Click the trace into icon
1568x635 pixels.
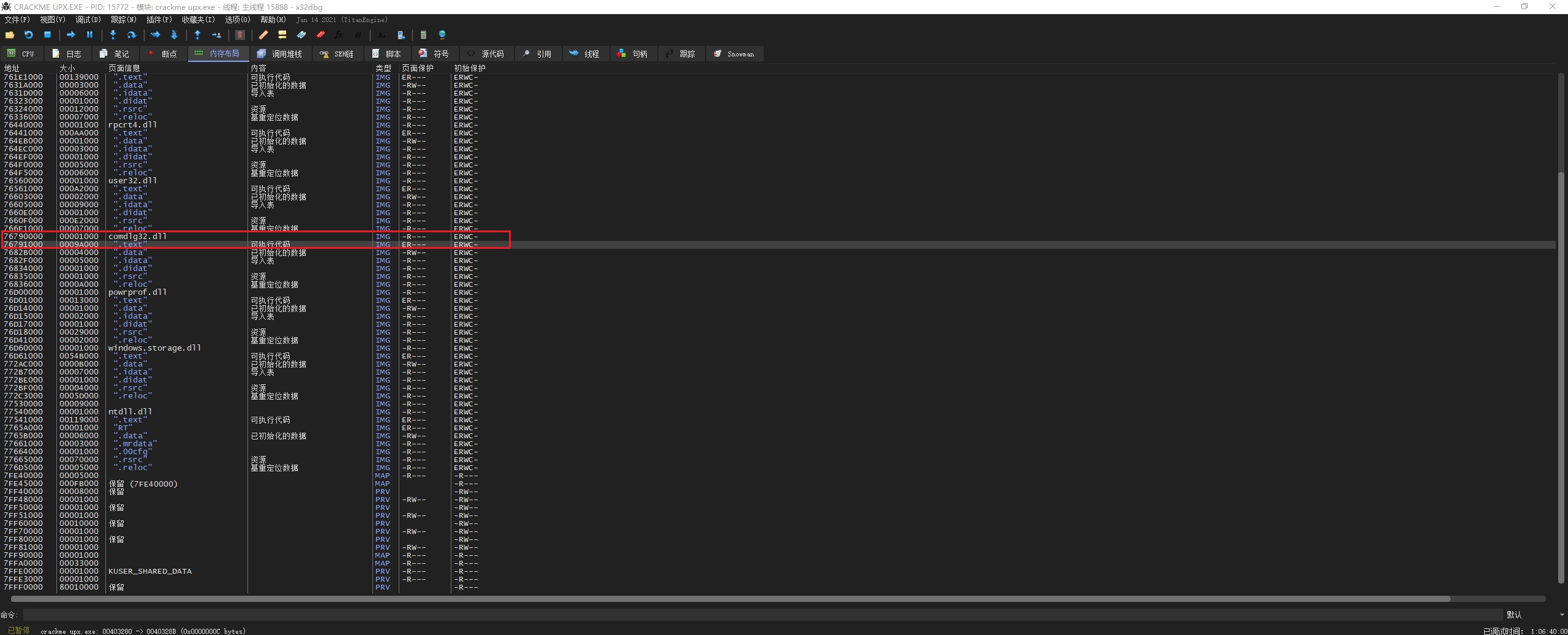(x=155, y=35)
